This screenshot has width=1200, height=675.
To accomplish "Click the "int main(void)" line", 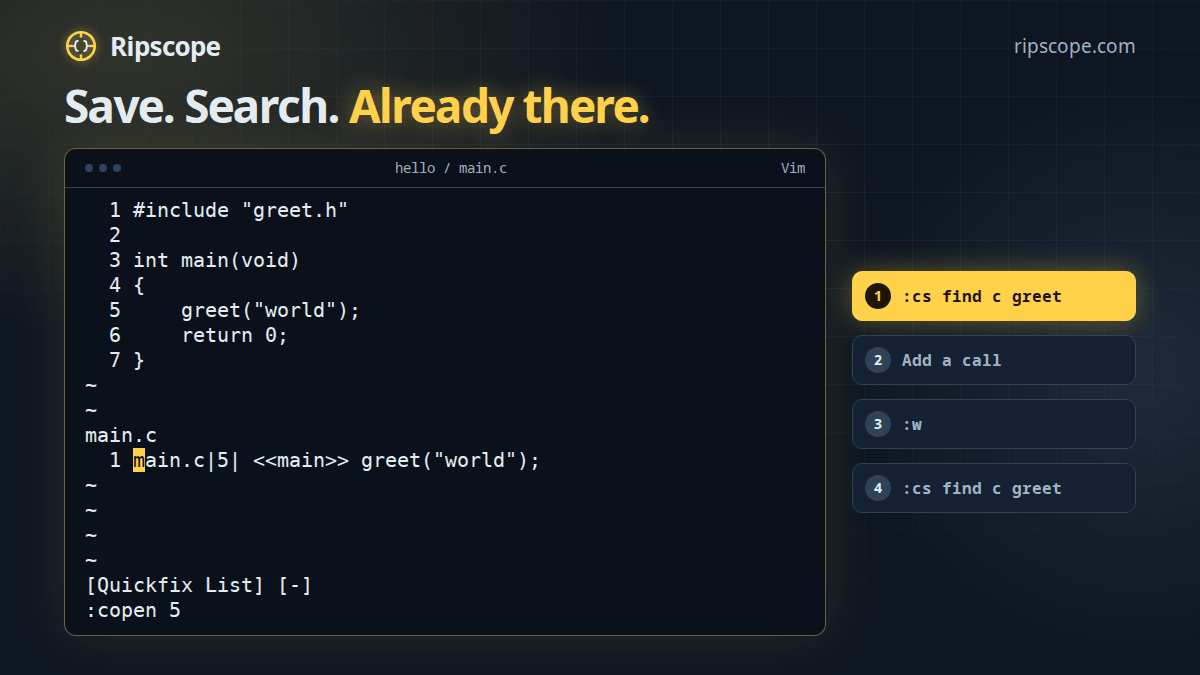I will tap(217, 260).
